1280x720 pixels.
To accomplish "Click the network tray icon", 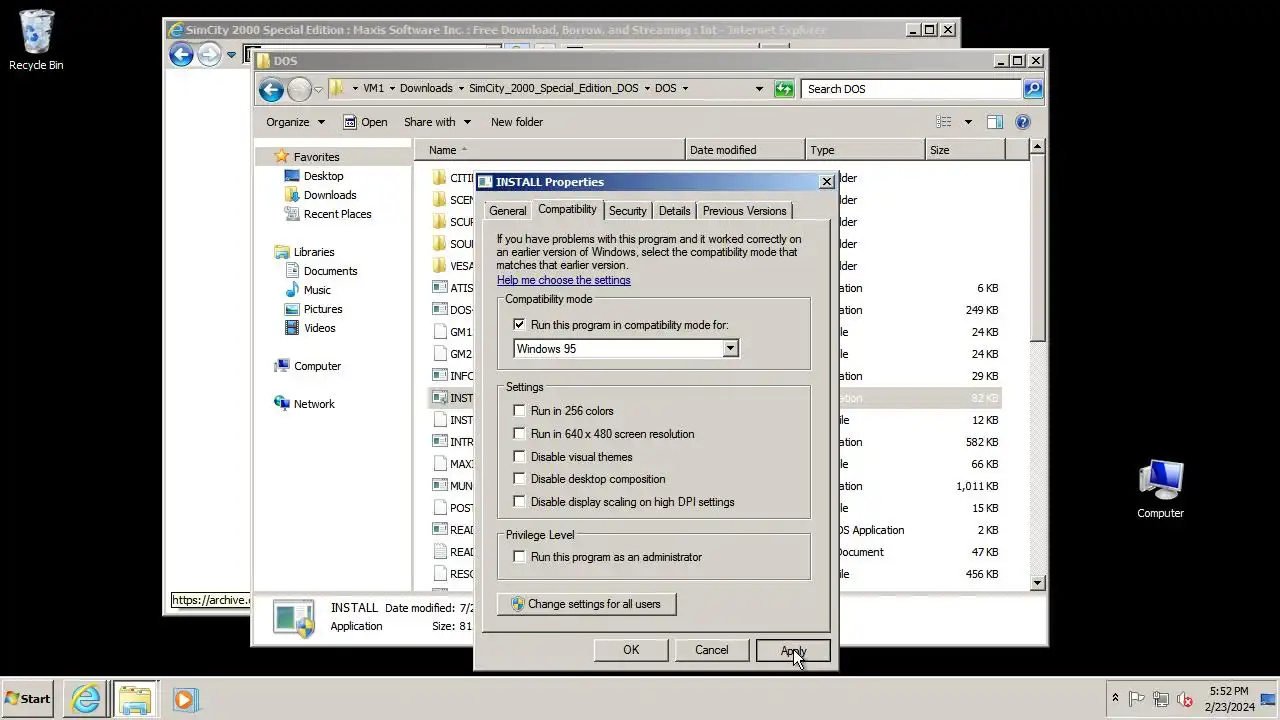I will tap(1161, 699).
